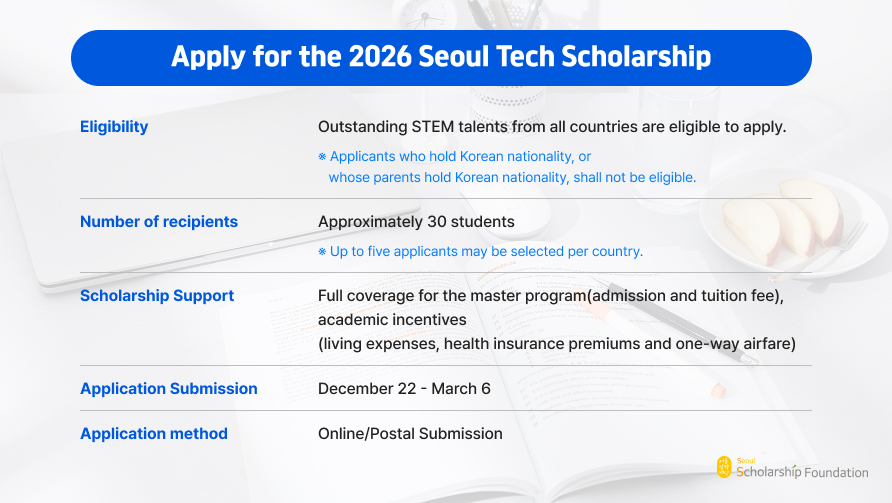Click the Scholarship Foundation logo text
The height and width of the screenshot is (503, 892).
pos(801,472)
